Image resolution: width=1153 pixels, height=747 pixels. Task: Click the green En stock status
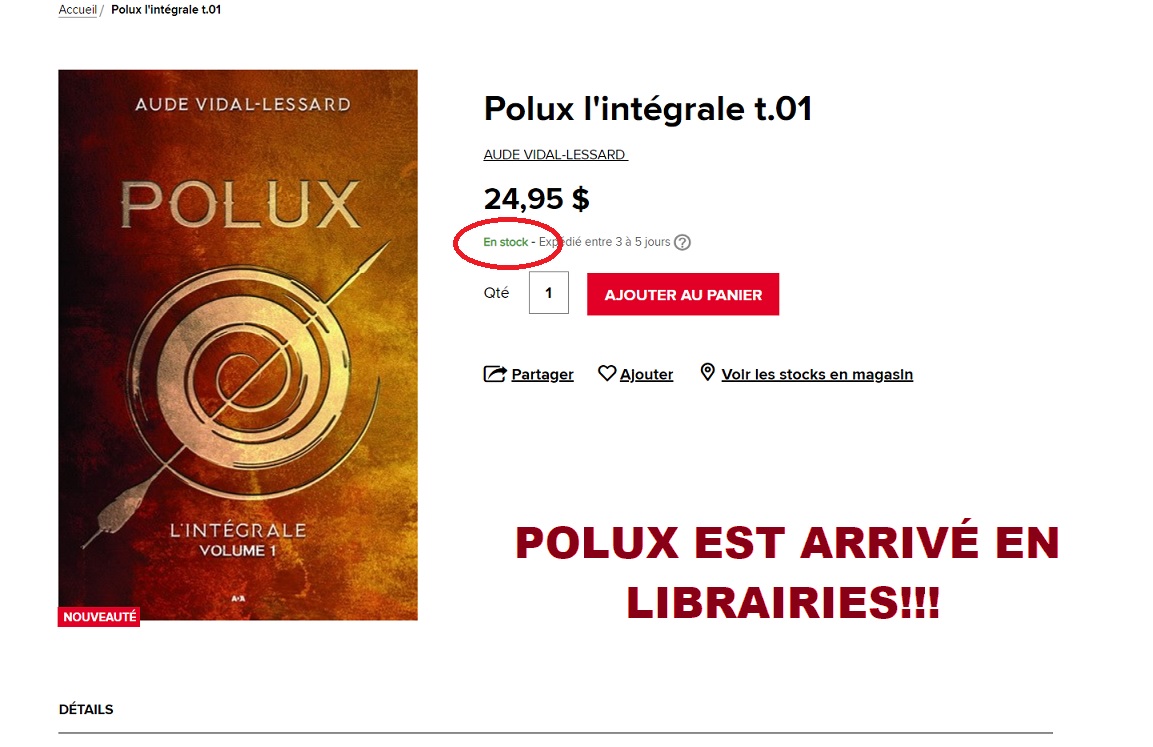pos(505,242)
